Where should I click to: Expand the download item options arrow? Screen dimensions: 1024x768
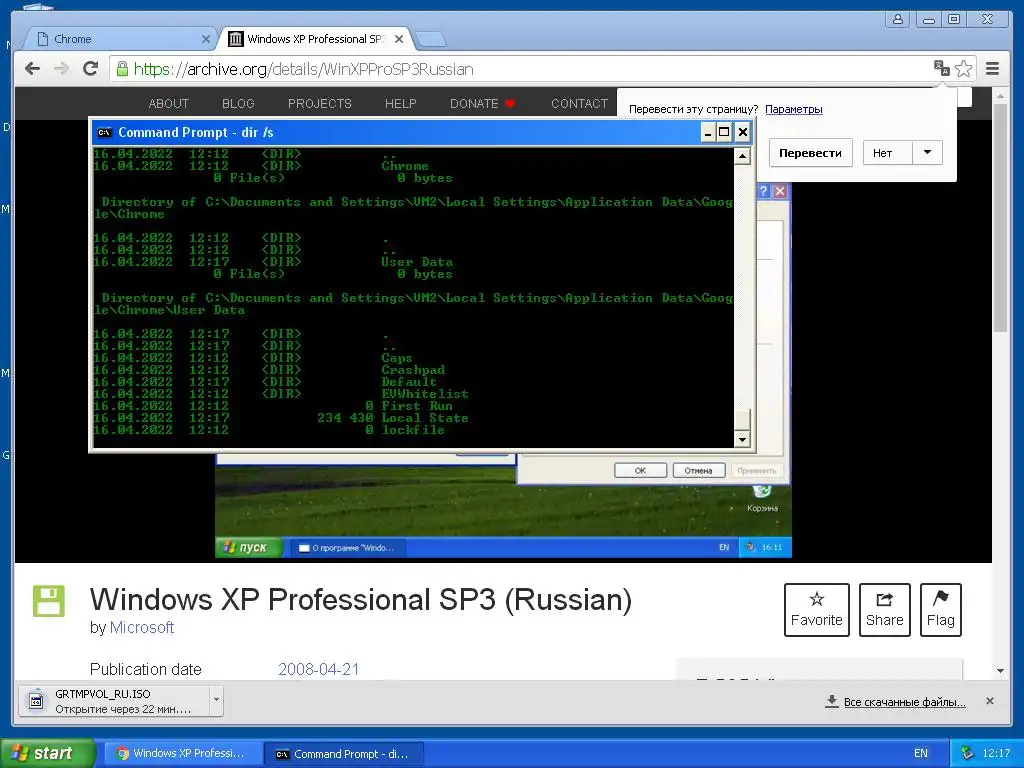216,701
